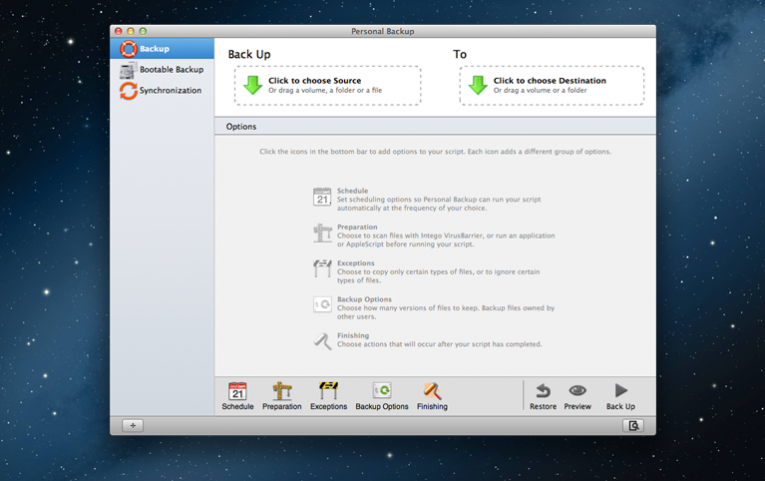Select Synchronization in the sidebar
This screenshot has height=481, width=765.
coord(162,91)
